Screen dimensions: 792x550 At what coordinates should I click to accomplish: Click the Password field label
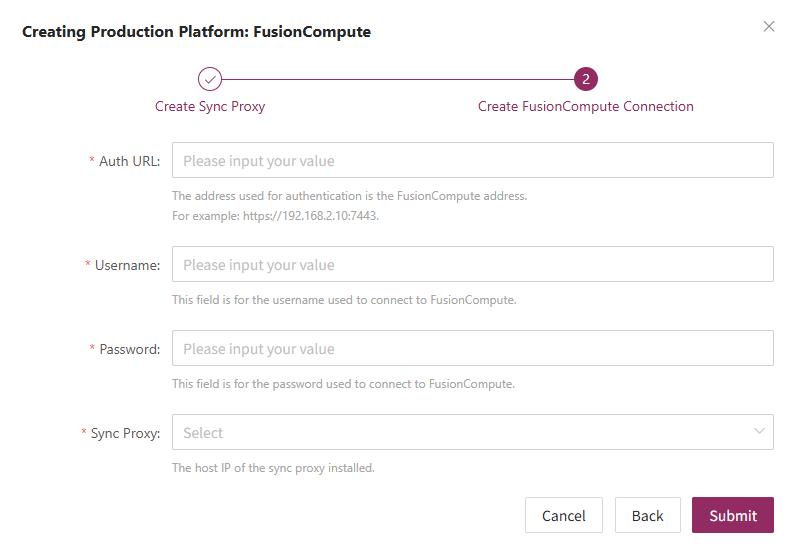[129, 349]
